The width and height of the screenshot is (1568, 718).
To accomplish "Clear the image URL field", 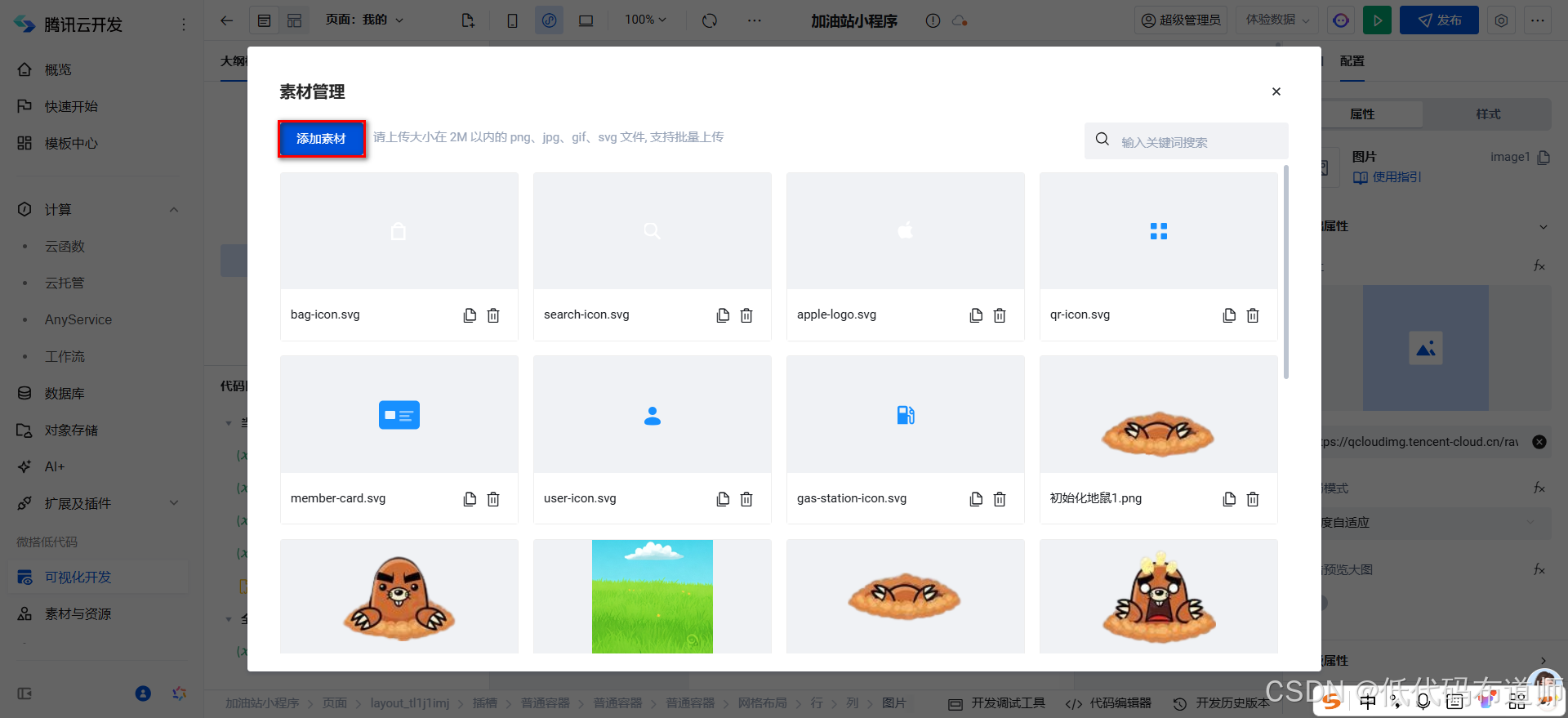I will coord(1539,442).
